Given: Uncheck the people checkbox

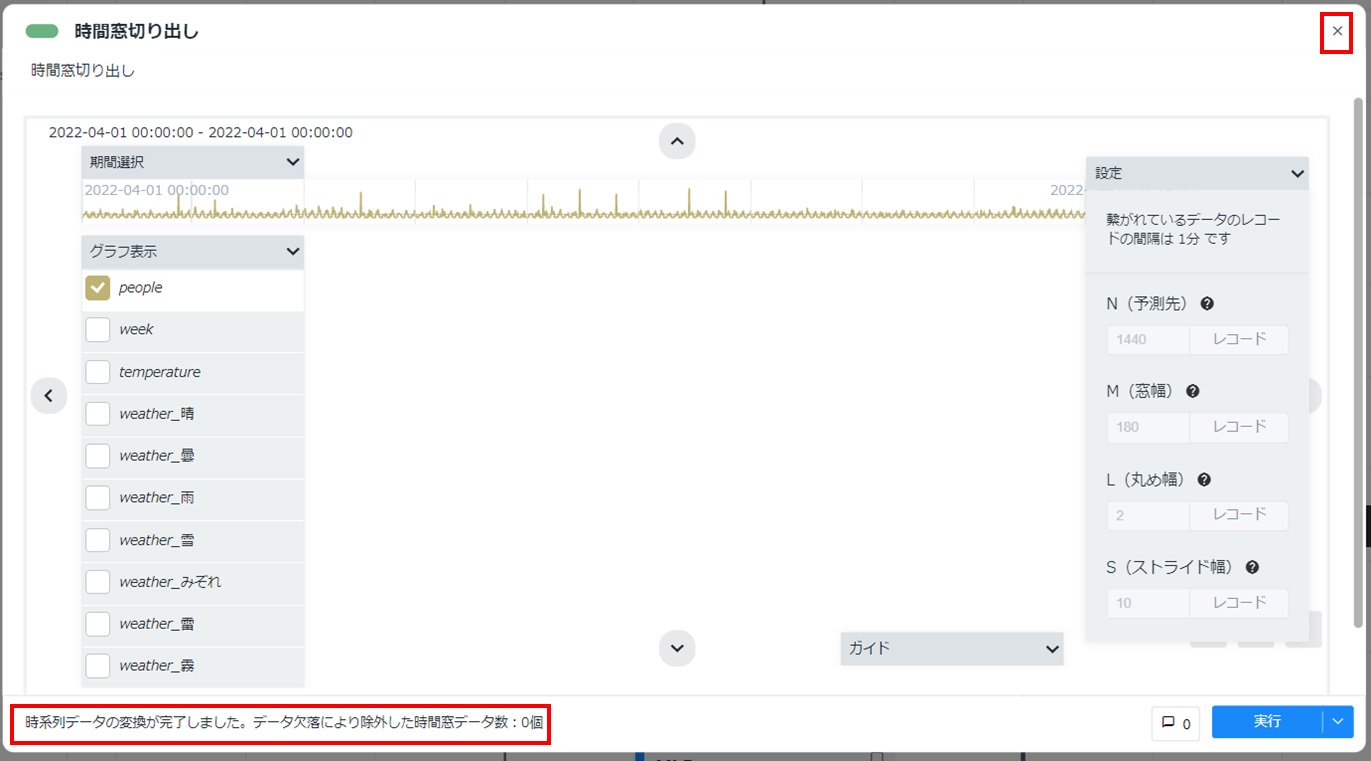Looking at the screenshot, I should [x=98, y=288].
